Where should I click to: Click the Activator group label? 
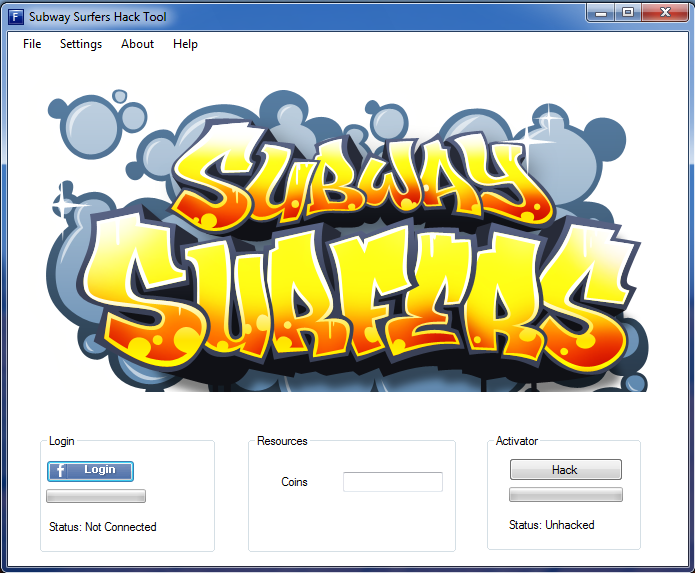(517, 441)
